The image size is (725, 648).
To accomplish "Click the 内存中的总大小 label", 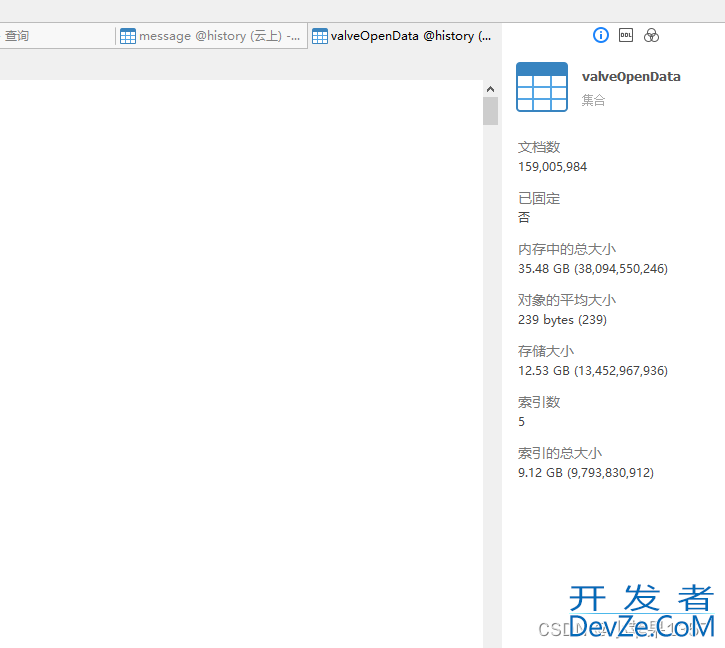I will pos(567,249).
